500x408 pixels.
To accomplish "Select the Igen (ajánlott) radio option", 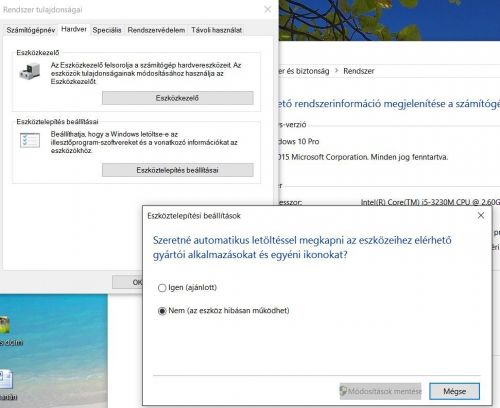I will [187, 287].
